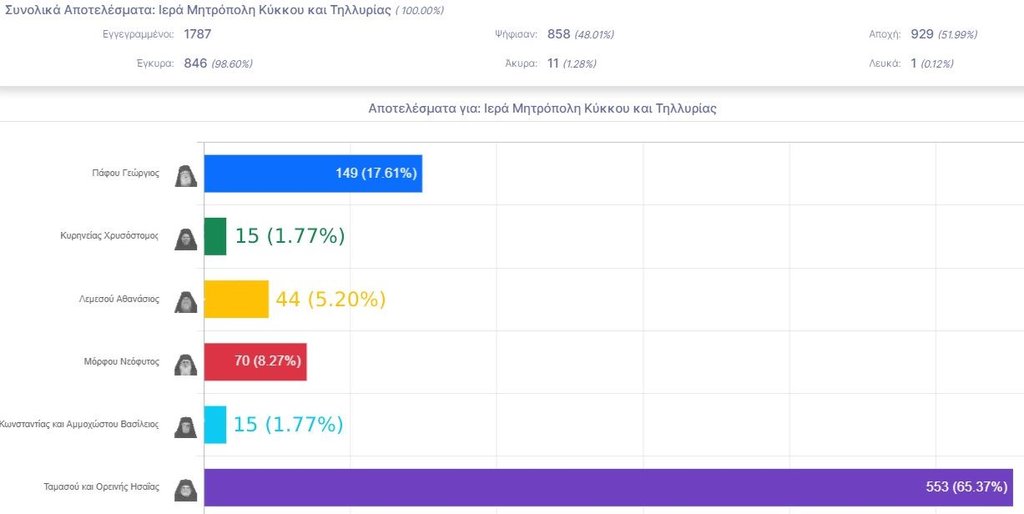Image resolution: width=1024 pixels, height=514 pixels.
Task: Click the Αποχή label
Action: tap(884, 35)
